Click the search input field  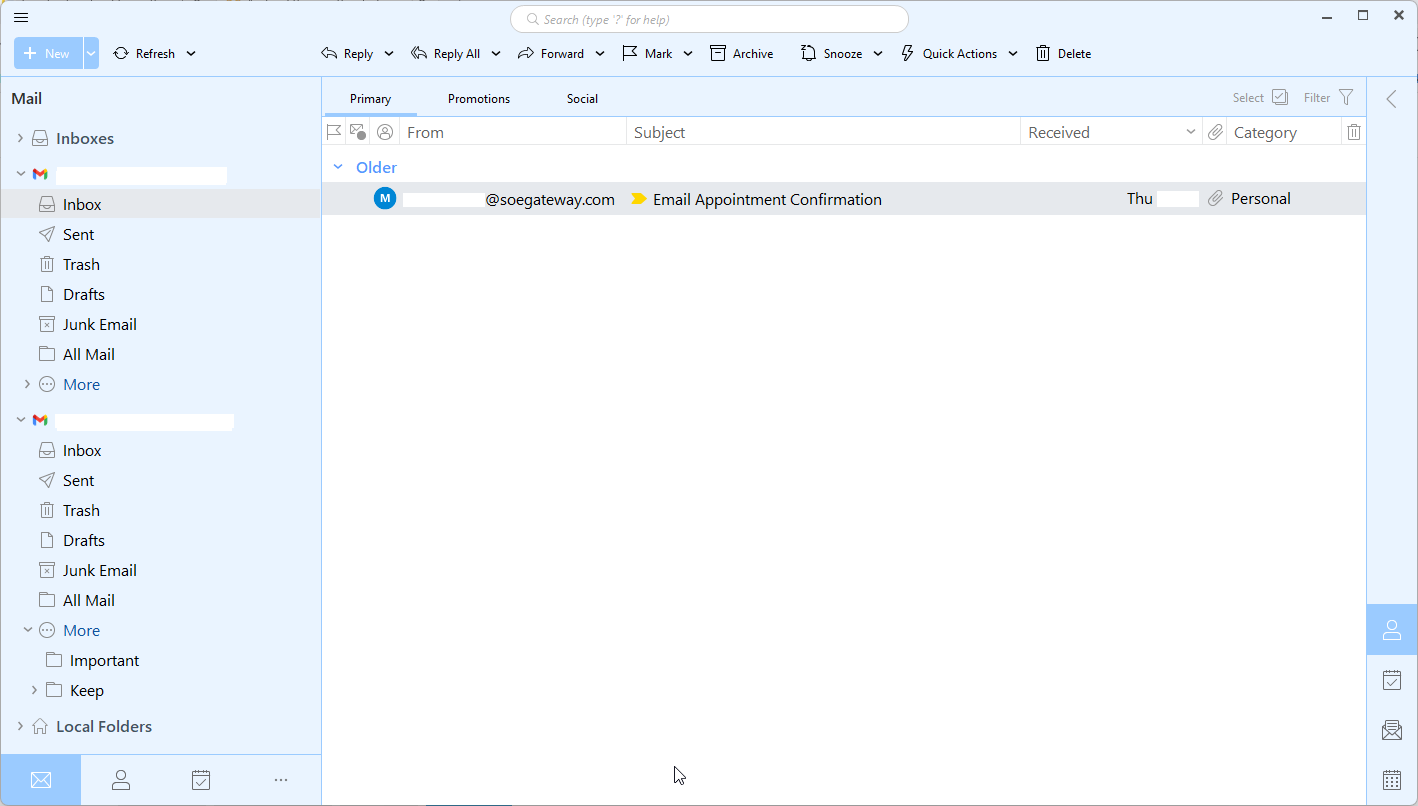710,19
